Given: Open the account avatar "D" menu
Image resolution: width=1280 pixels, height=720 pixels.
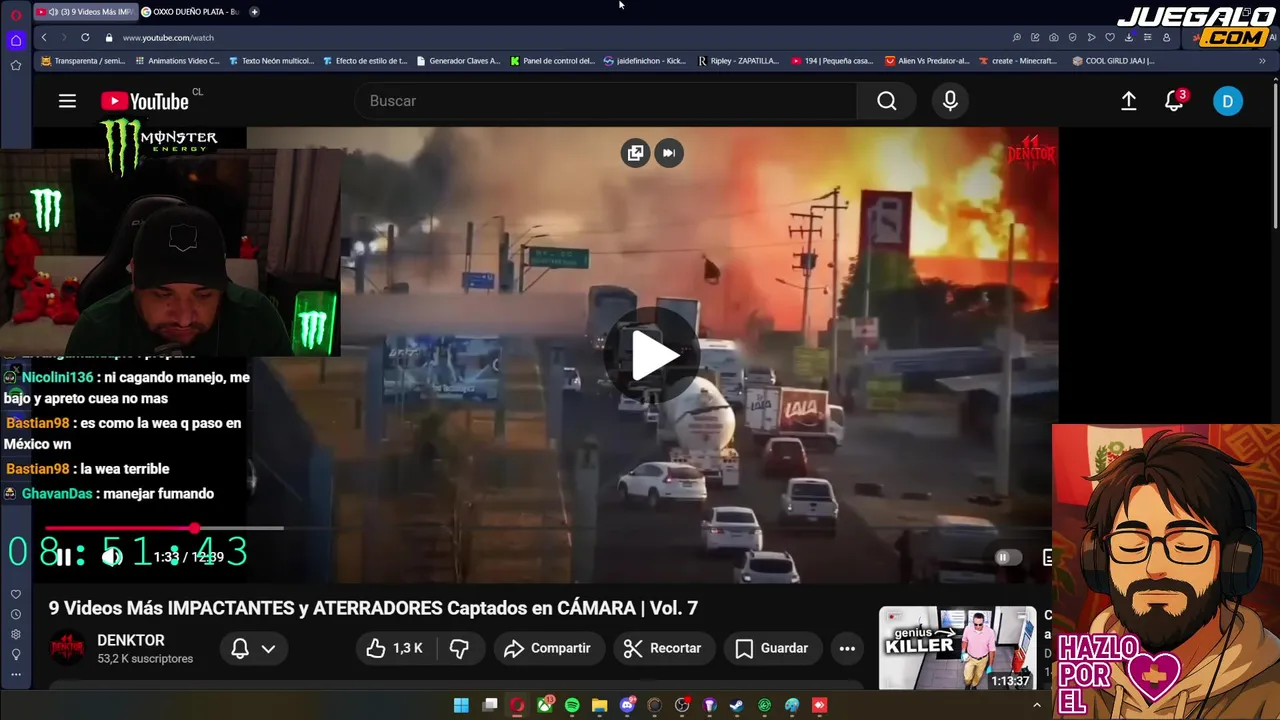Looking at the screenshot, I should 1228,101.
